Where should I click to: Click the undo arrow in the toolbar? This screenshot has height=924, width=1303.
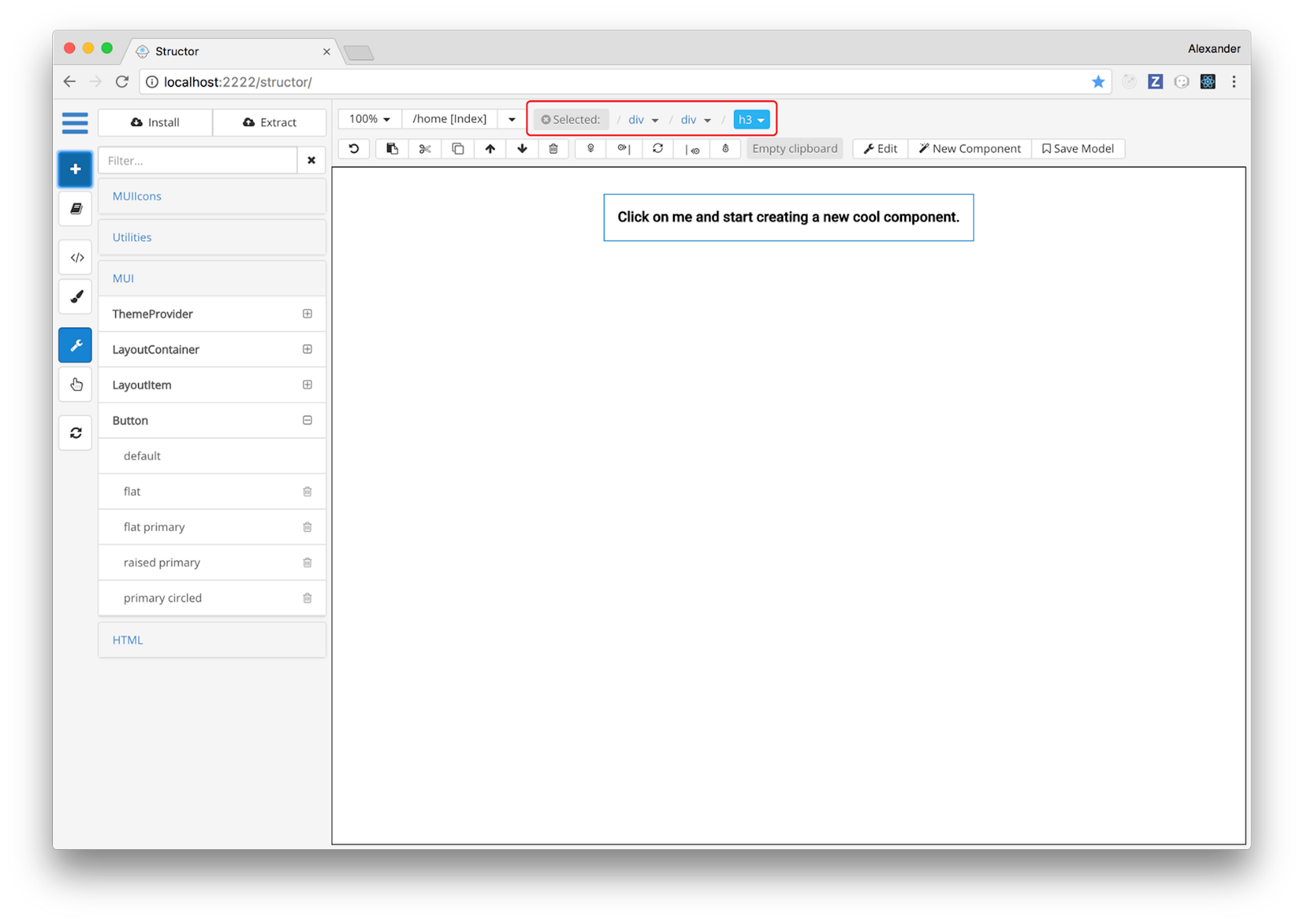[353, 149]
